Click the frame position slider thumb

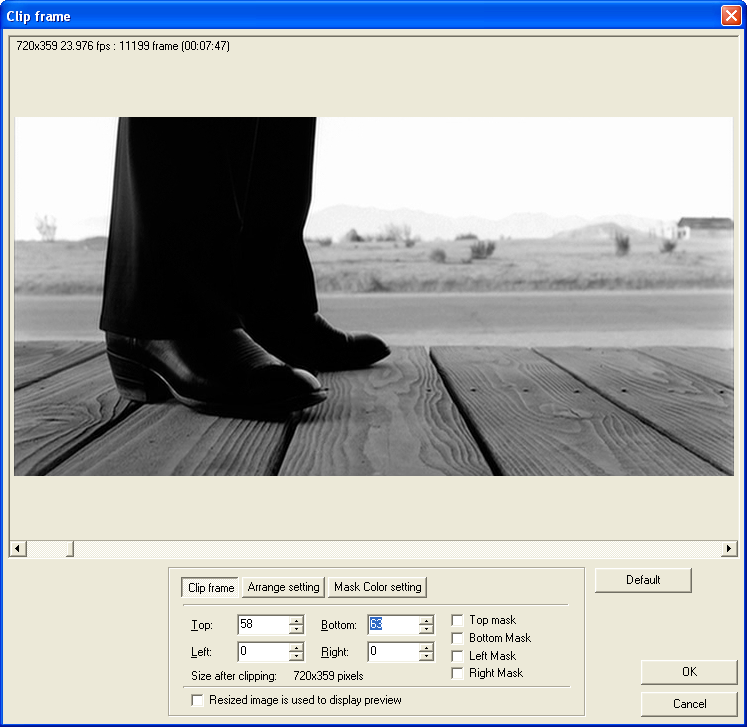pyautogui.click(x=70, y=548)
